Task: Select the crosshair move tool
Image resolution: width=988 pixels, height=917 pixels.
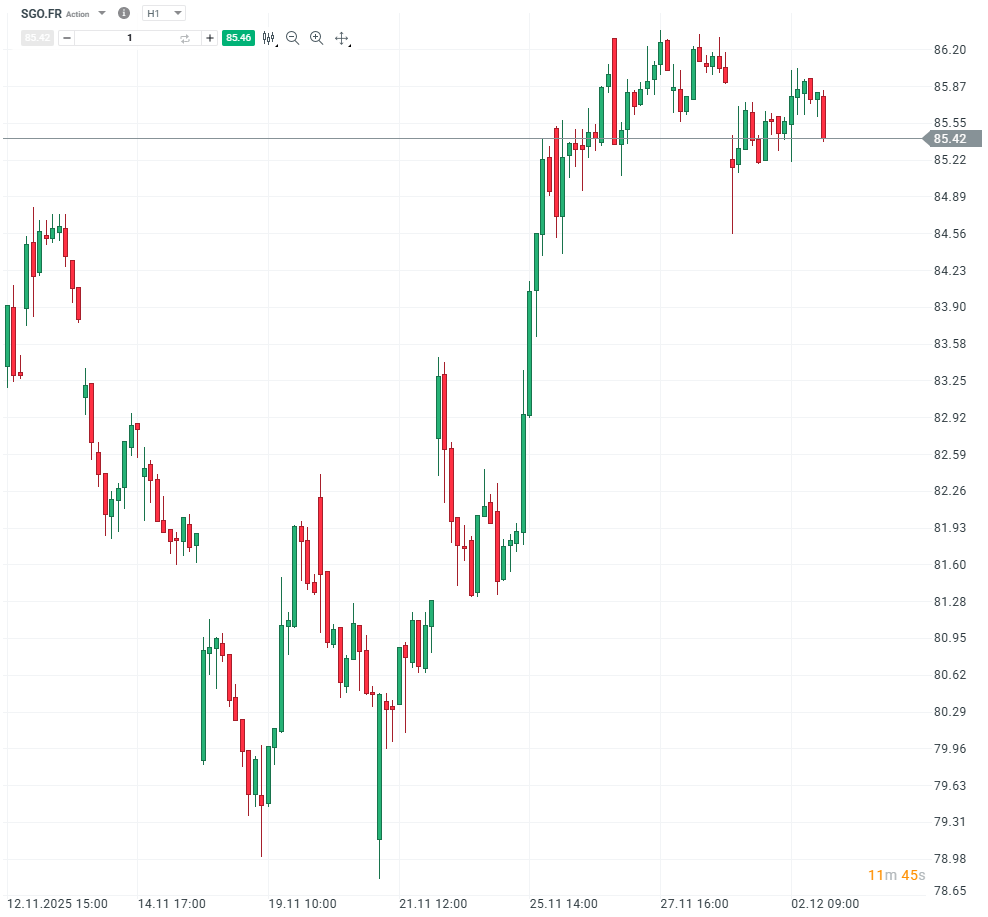Action: coord(342,38)
